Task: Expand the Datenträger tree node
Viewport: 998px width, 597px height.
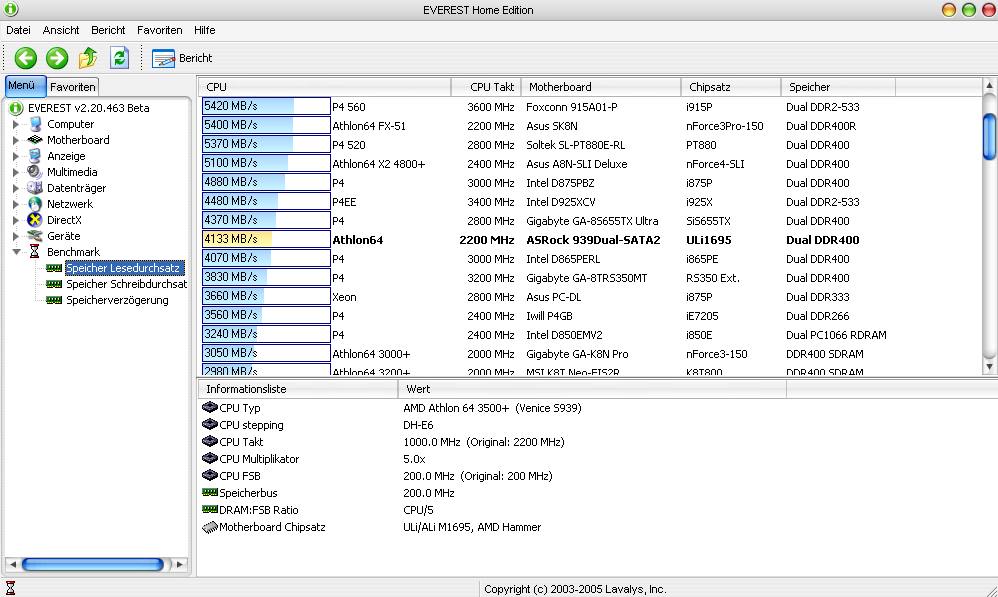Action: [x=15, y=188]
